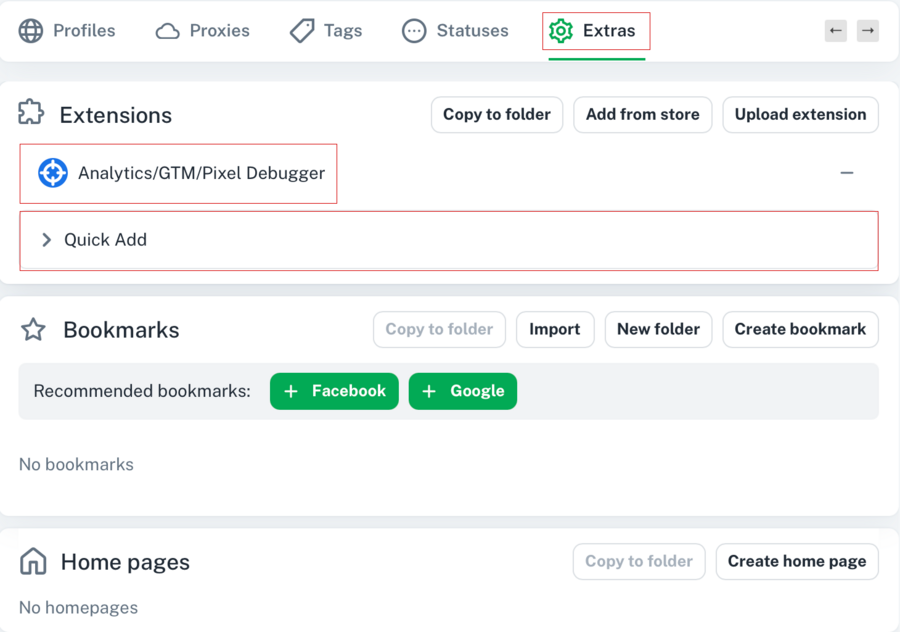Screen dimensions: 900x632
Task: Add the recommended Facebook bookmark
Action: pos(334,391)
